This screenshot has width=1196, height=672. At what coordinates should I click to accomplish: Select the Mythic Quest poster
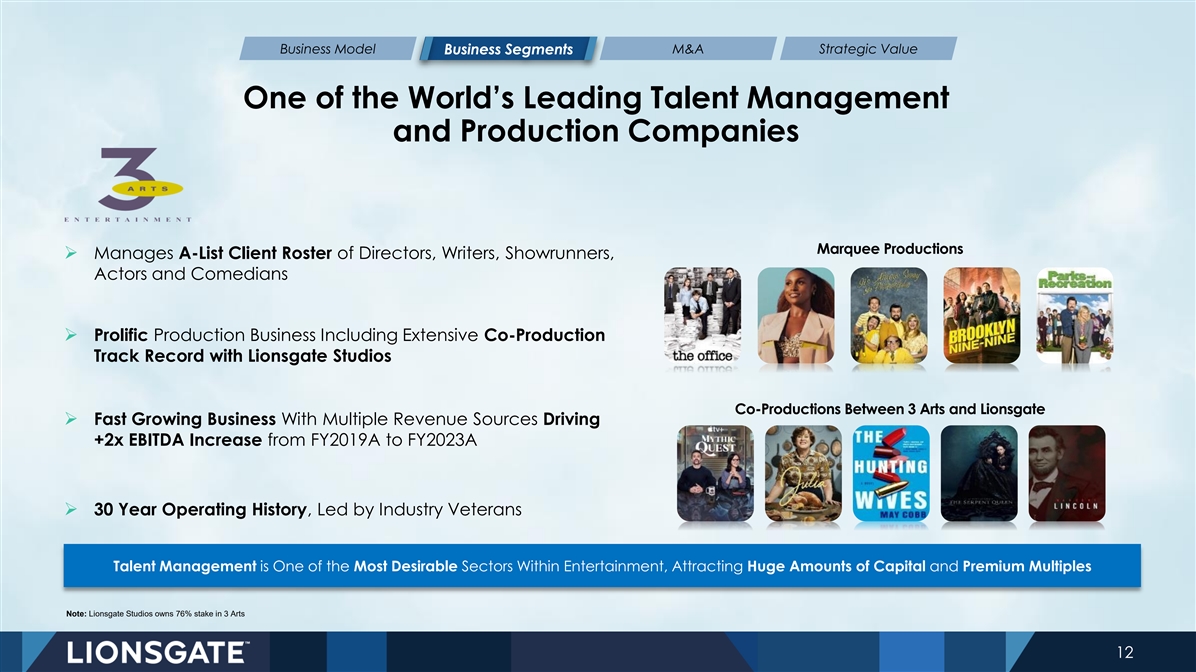pyautogui.click(x=714, y=474)
